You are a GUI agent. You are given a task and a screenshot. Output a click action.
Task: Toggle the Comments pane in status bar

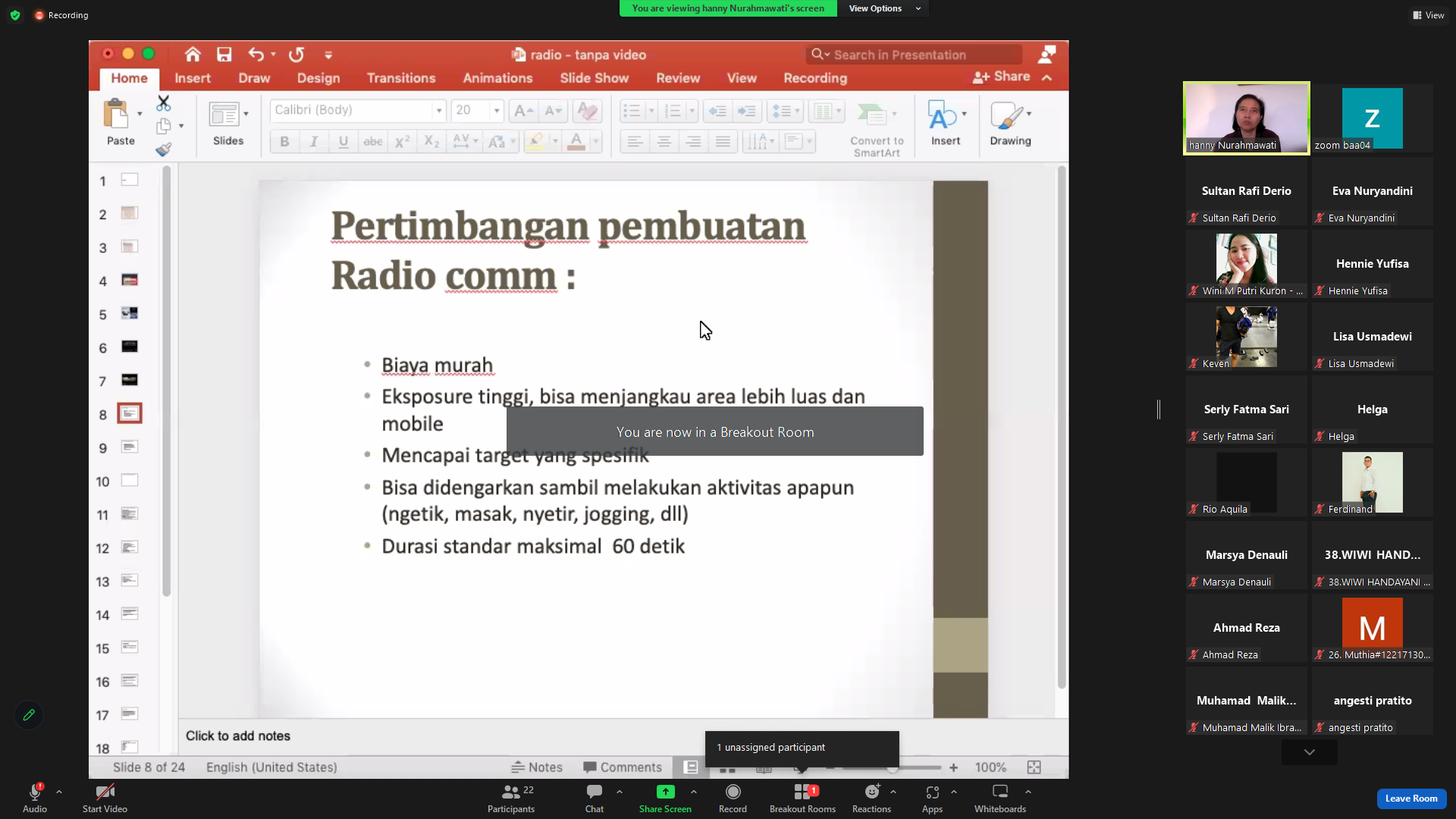[x=623, y=767]
